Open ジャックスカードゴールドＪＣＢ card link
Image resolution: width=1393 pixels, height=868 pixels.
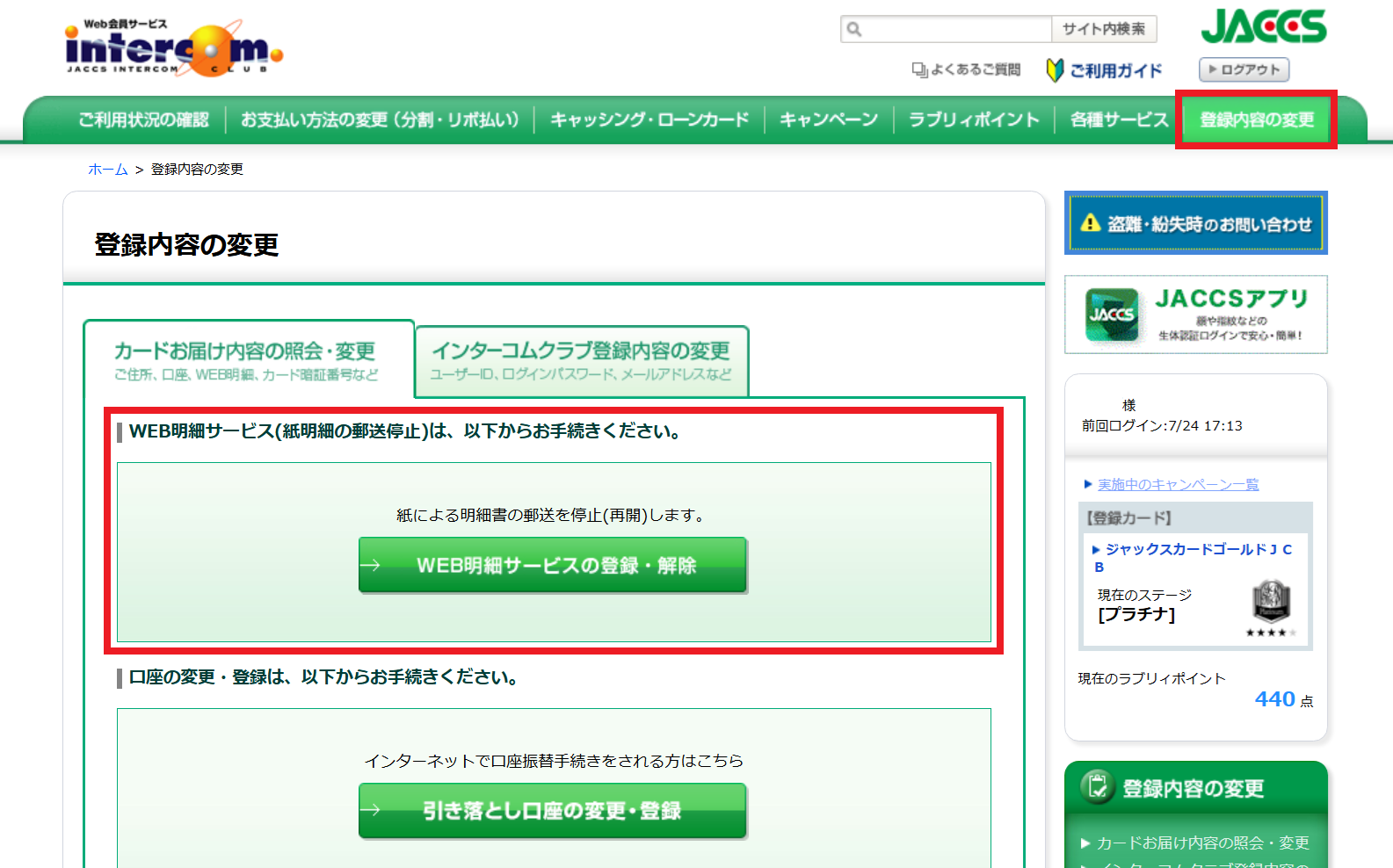(x=1193, y=558)
